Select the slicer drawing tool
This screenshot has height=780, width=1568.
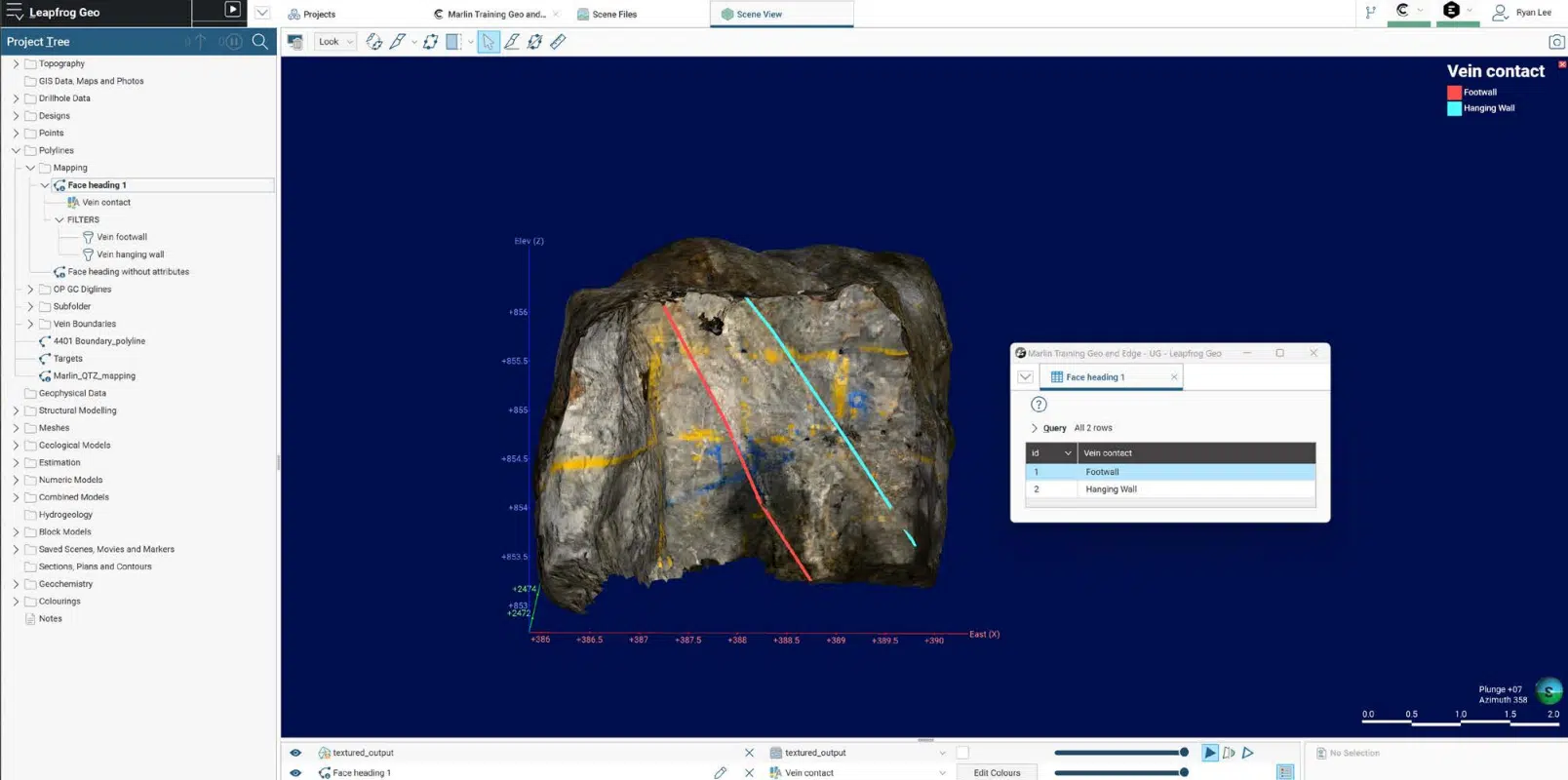point(397,41)
